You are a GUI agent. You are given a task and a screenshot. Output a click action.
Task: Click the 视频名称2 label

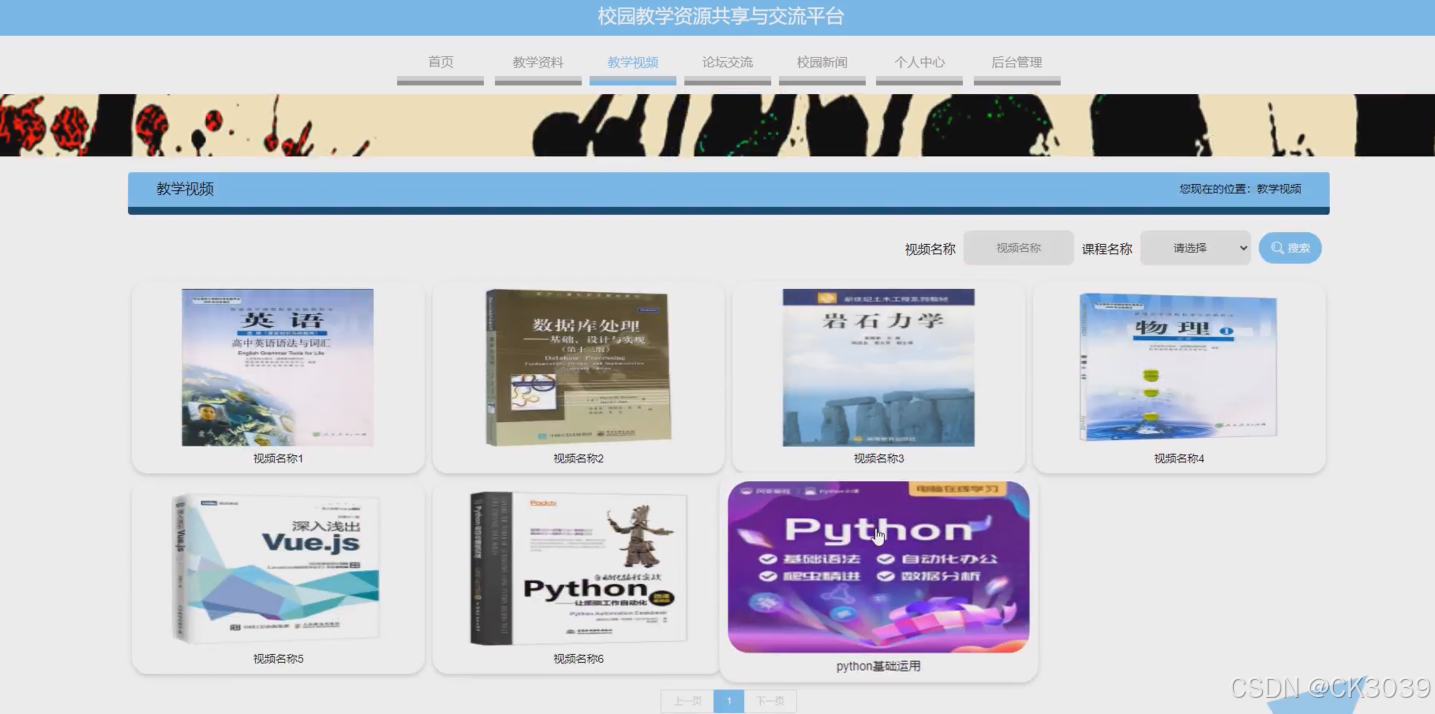click(x=578, y=459)
